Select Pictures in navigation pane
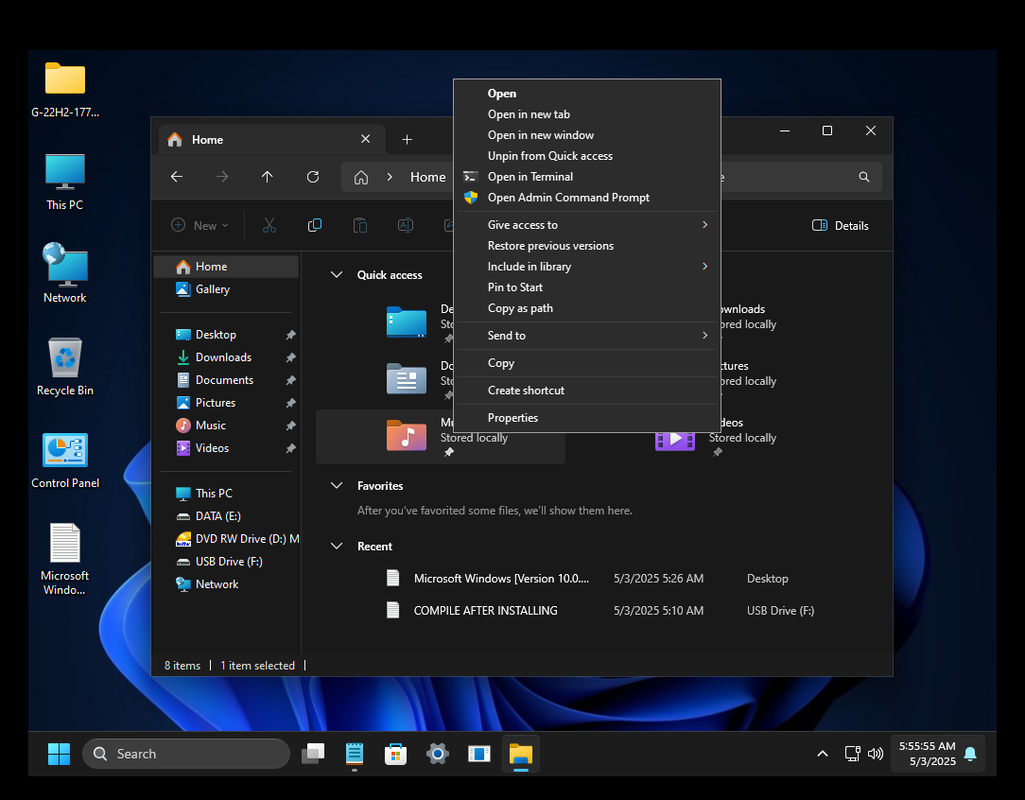Screen dimensions: 1025x800 pyautogui.click(x=226, y=403)
